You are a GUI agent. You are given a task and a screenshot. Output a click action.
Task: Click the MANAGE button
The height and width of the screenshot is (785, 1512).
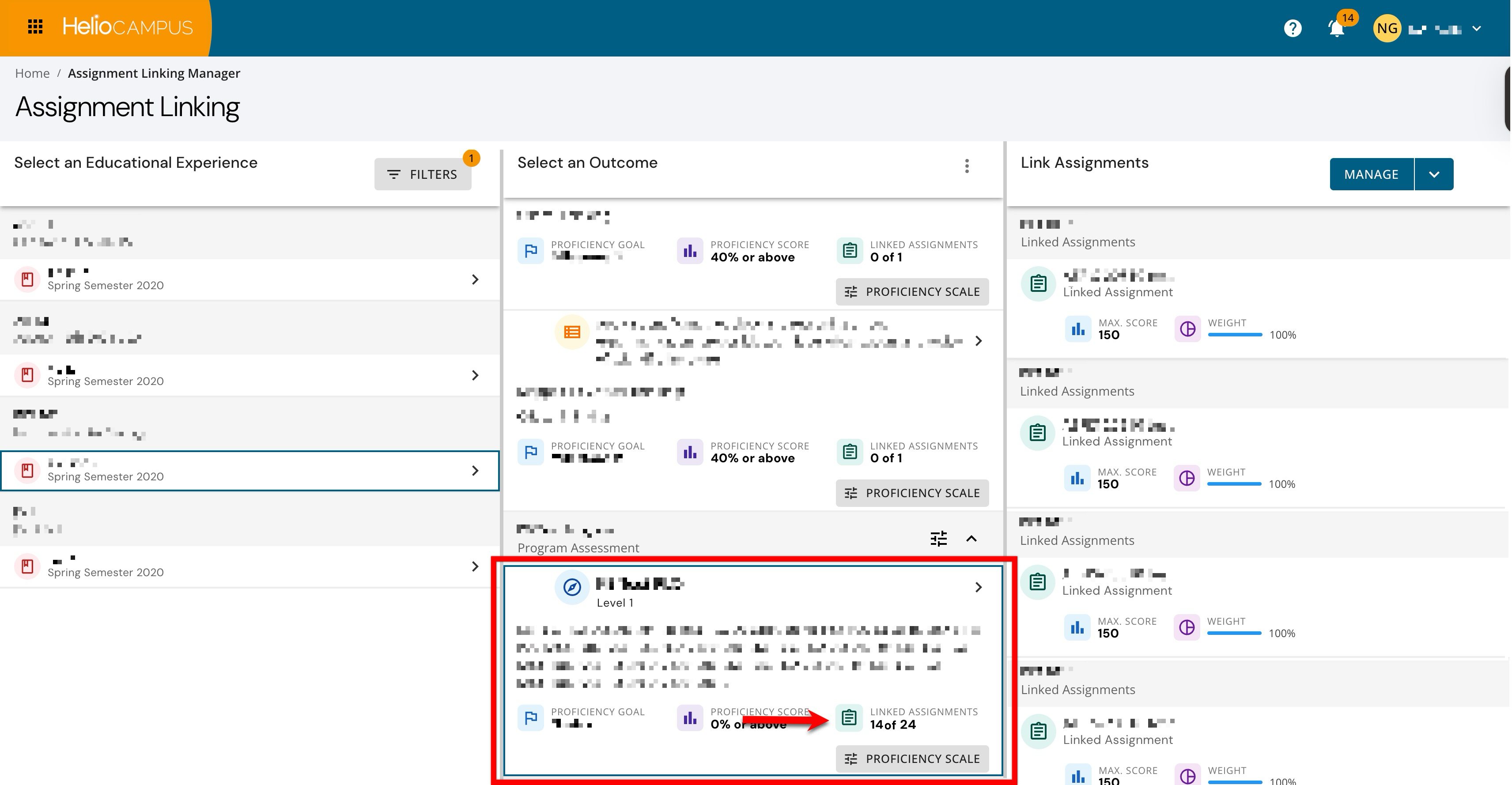coord(1371,174)
